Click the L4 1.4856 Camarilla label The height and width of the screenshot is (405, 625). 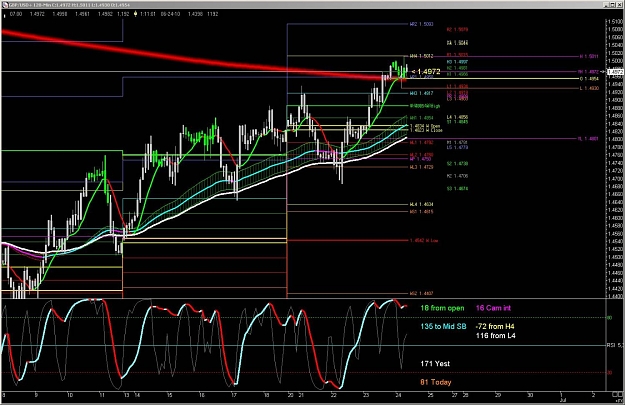coord(457,117)
